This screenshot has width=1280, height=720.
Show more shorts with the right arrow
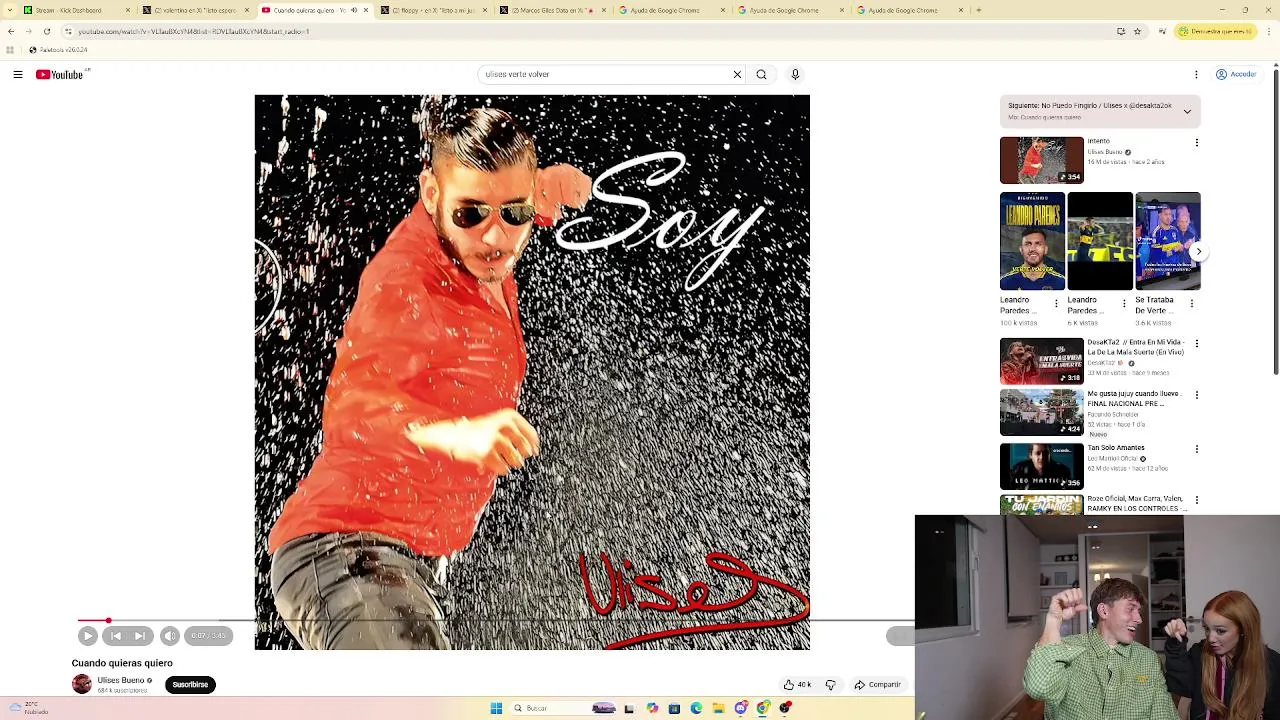point(1199,252)
